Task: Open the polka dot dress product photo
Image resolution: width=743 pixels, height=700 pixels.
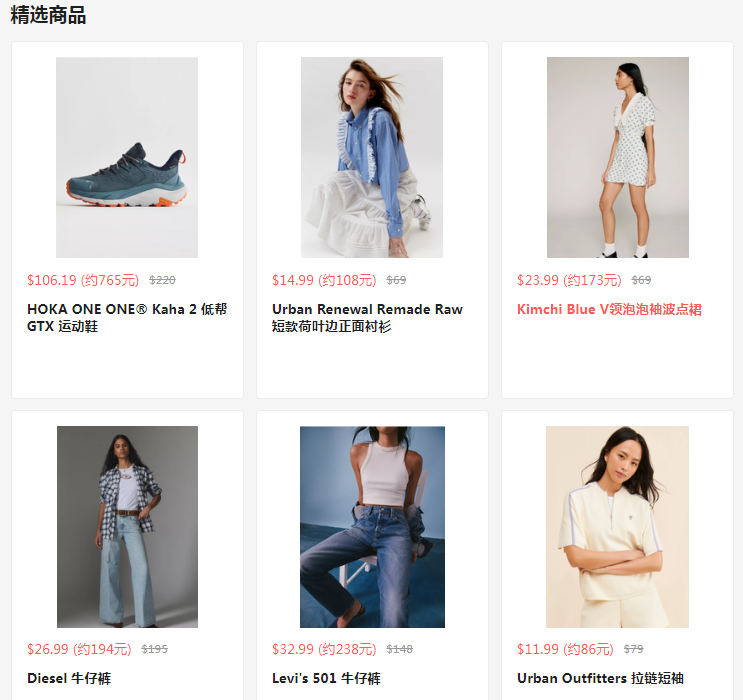Action: pyautogui.click(x=617, y=157)
